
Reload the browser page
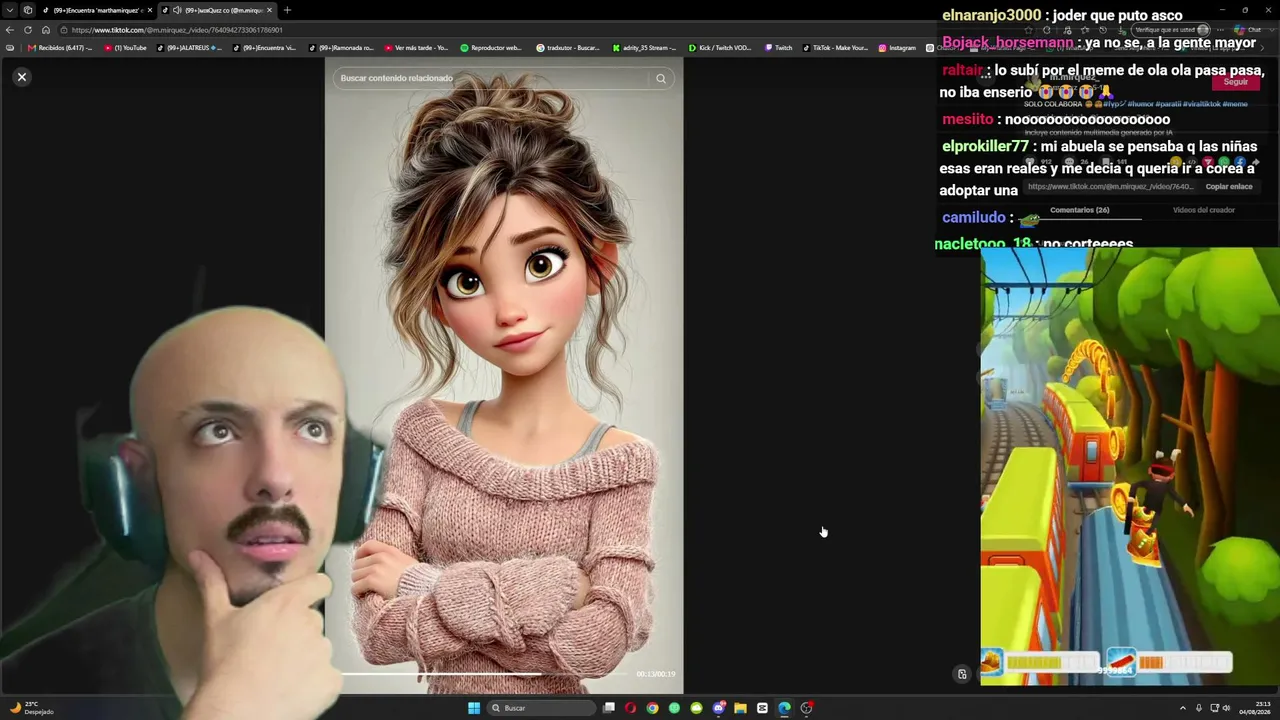click(x=28, y=30)
